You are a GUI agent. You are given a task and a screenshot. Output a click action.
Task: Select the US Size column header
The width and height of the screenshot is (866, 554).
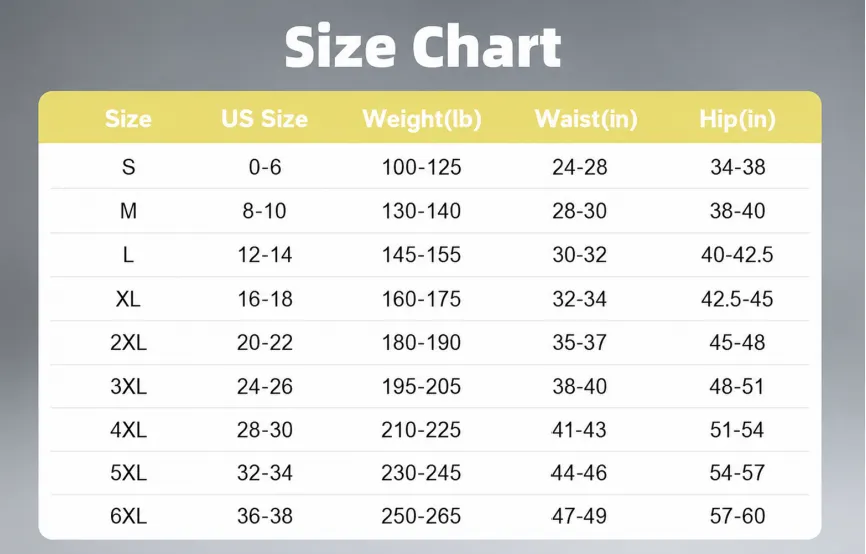[265, 119]
